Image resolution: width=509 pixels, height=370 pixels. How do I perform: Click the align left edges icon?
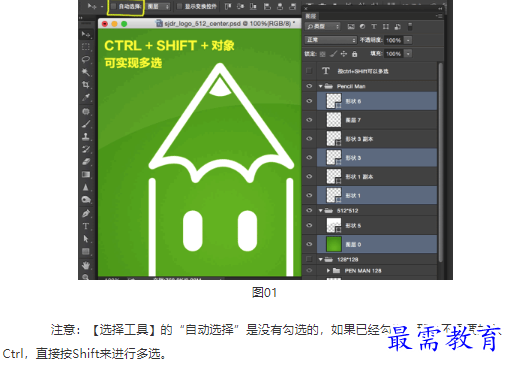(267, 6)
